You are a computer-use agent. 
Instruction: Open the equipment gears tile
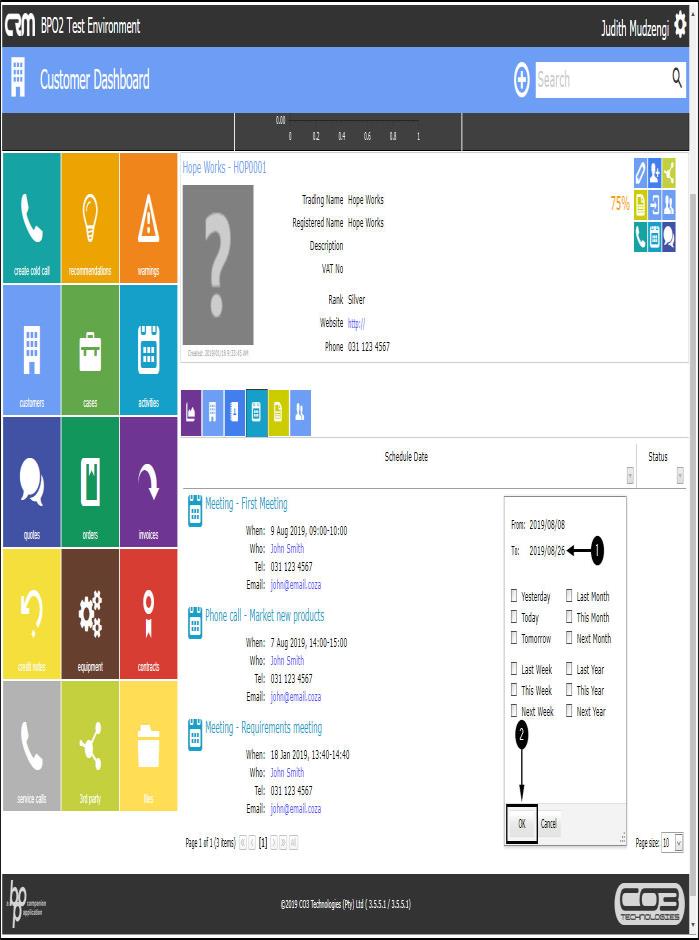tap(90, 614)
